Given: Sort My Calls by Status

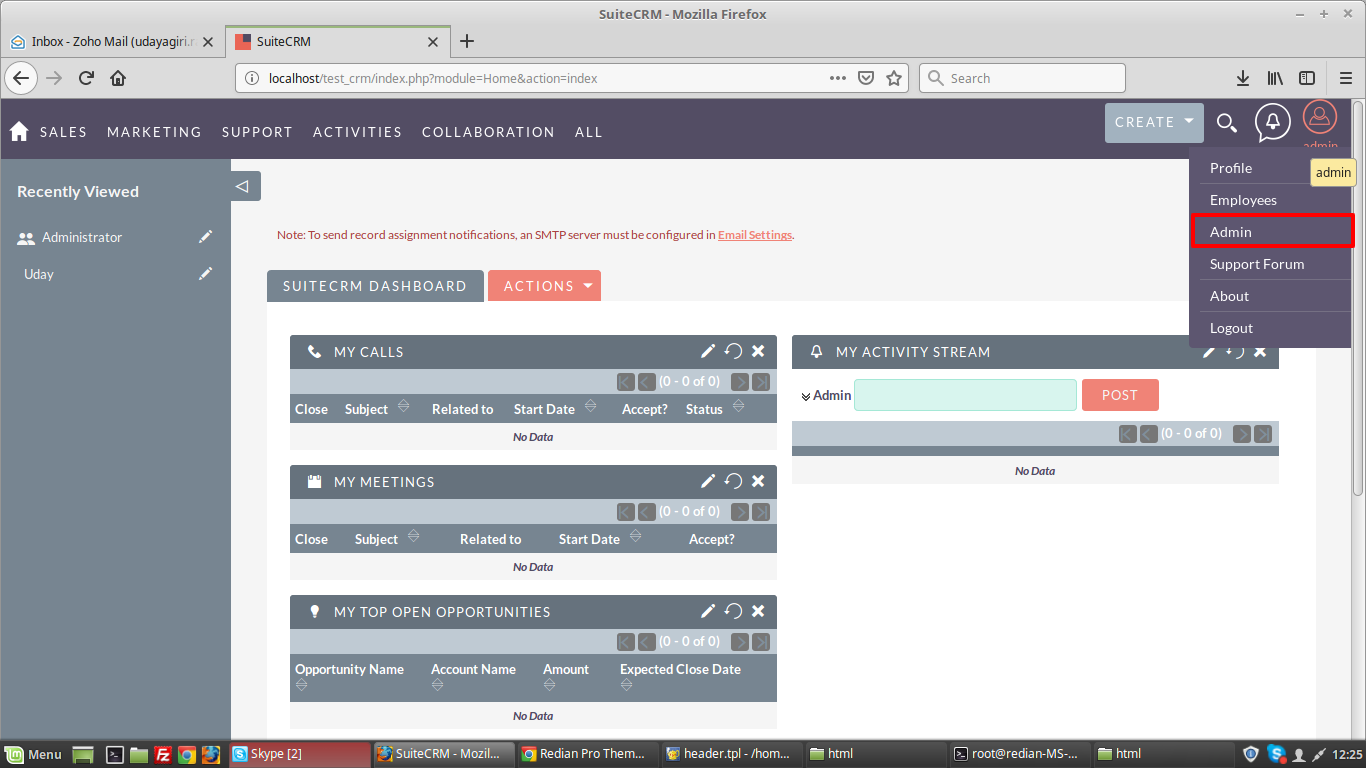Looking at the screenshot, I should (738, 406).
